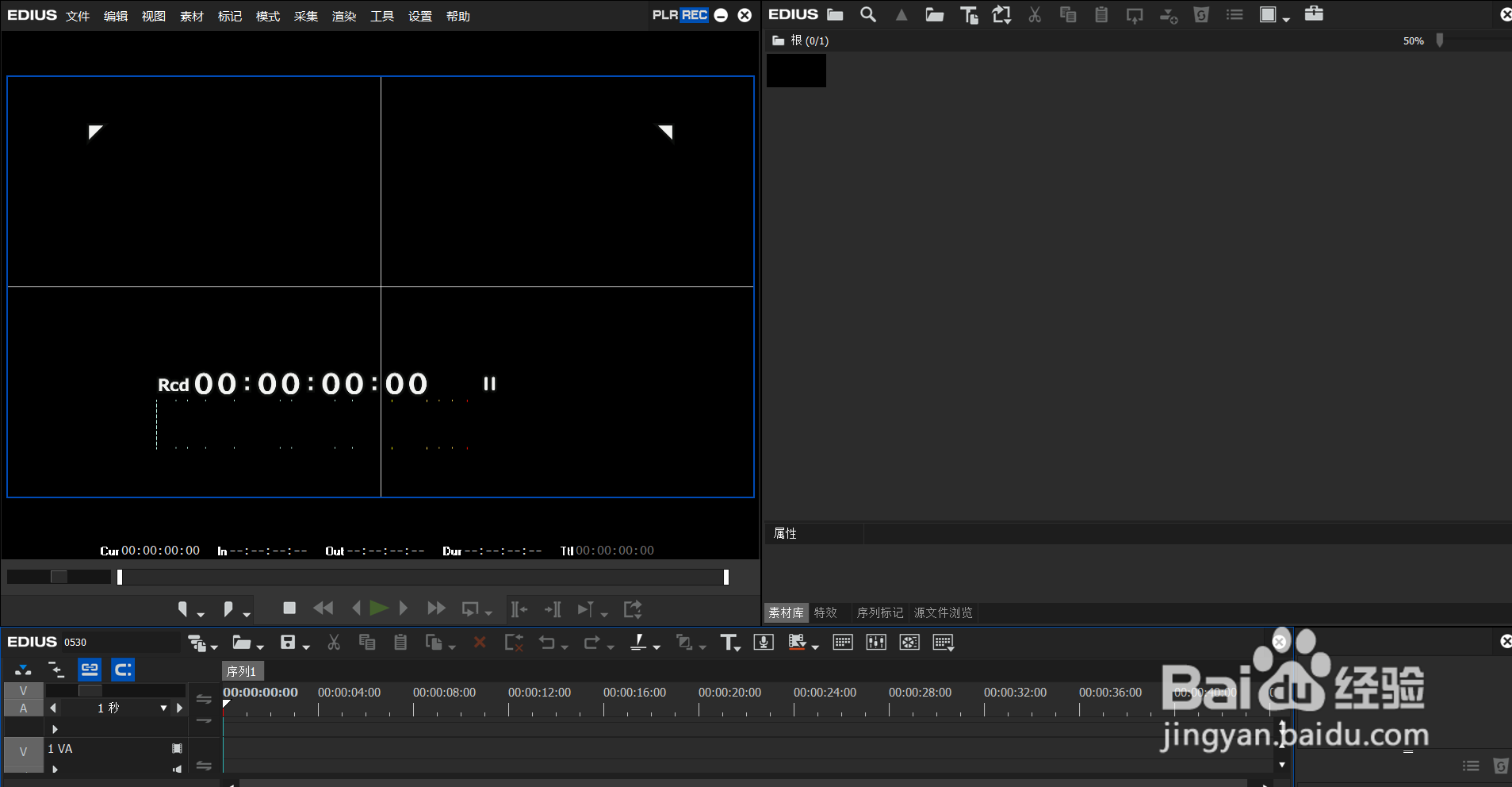The height and width of the screenshot is (787, 1512).
Task: Jump to previous edit point
Action: coord(519,609)
